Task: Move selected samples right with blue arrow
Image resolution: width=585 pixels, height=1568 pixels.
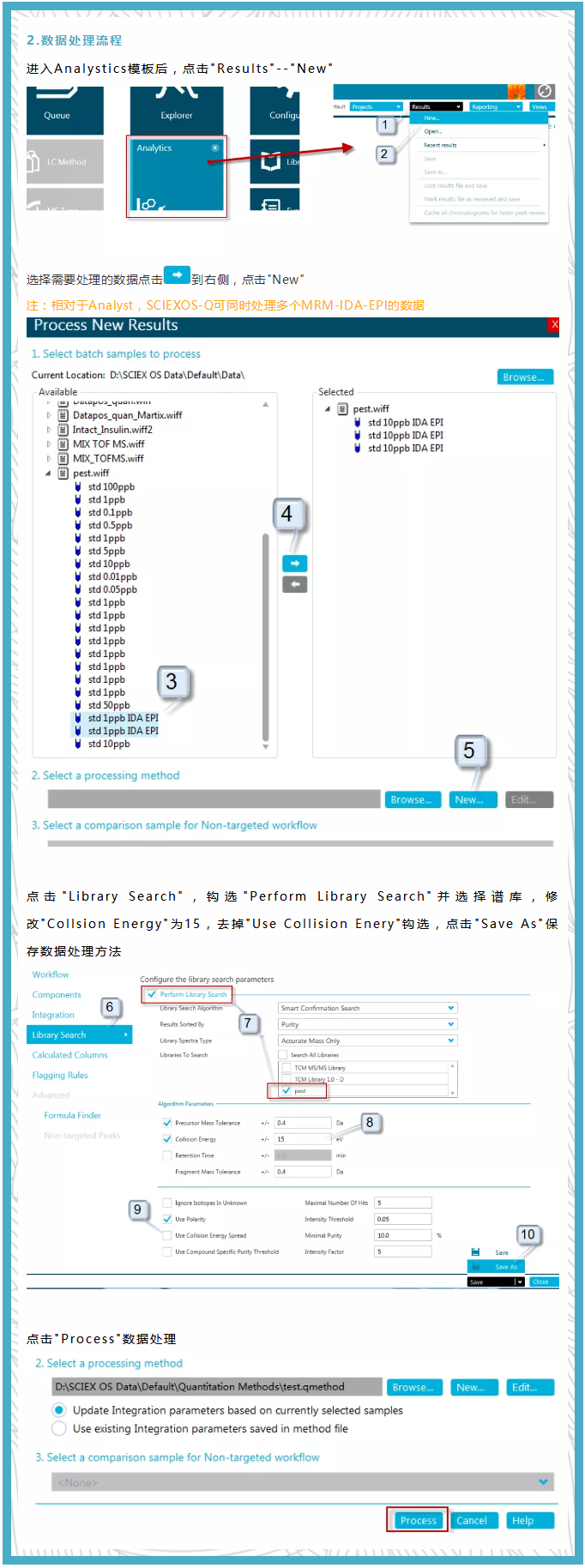Action: pos(295,564)
